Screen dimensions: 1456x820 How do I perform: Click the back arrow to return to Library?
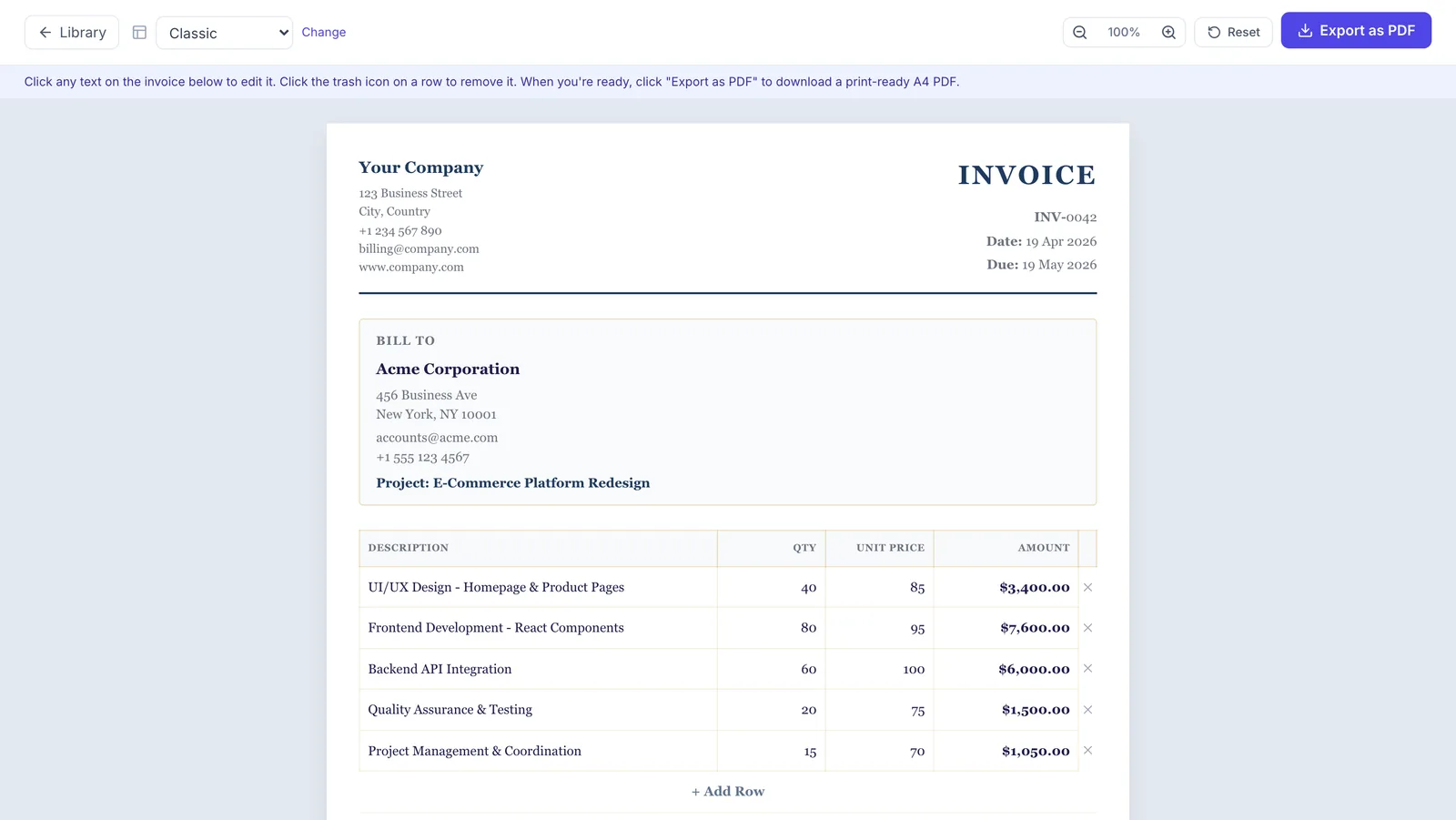pos(45,32)
